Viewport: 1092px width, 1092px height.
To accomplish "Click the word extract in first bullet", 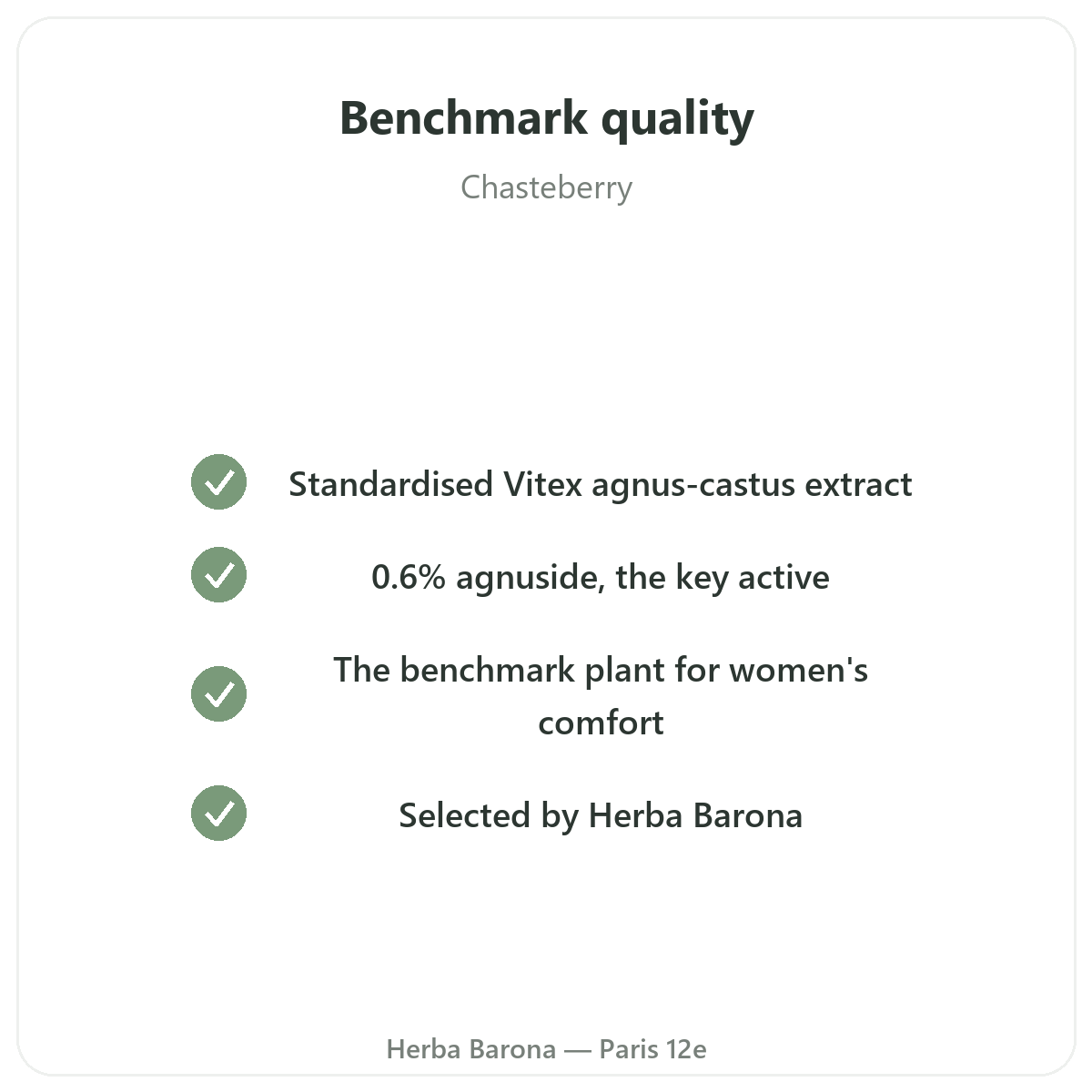I will (858, 484).
